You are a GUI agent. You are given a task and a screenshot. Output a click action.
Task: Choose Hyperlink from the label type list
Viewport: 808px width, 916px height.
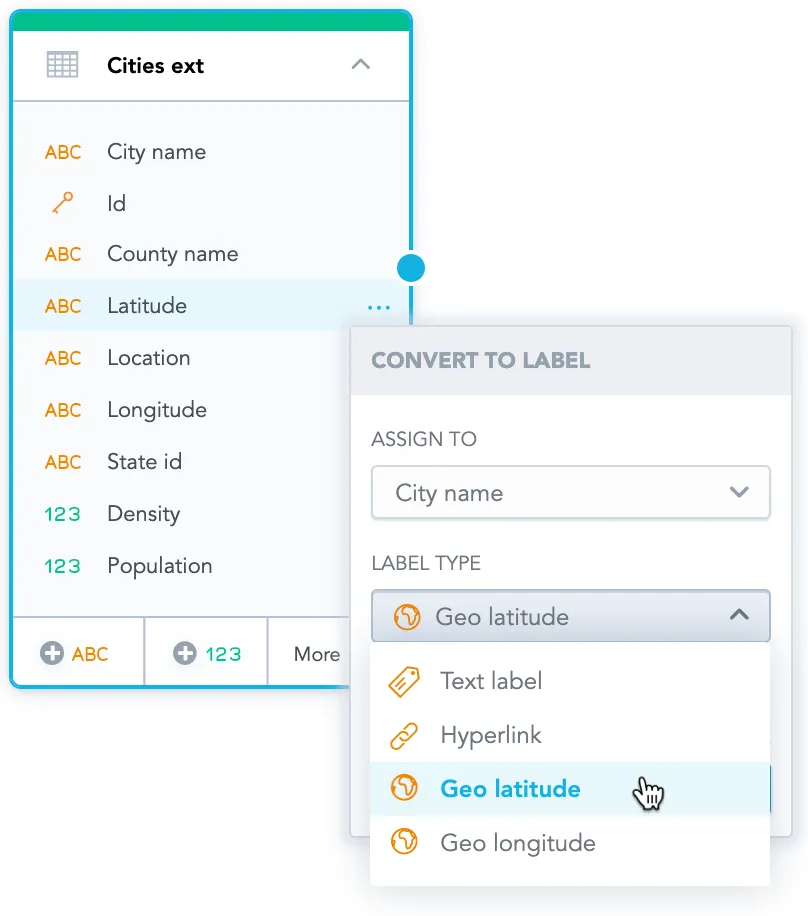(489, 735)
